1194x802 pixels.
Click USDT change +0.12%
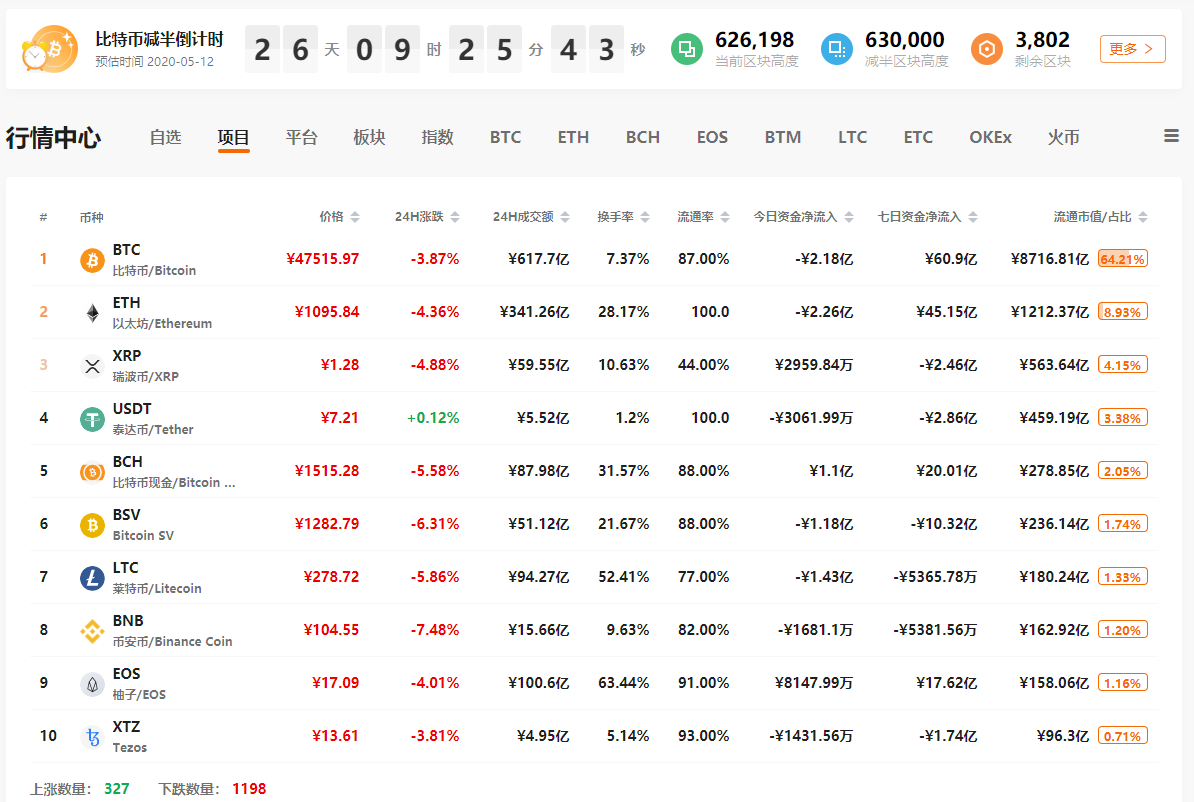(x=433, y=418)
